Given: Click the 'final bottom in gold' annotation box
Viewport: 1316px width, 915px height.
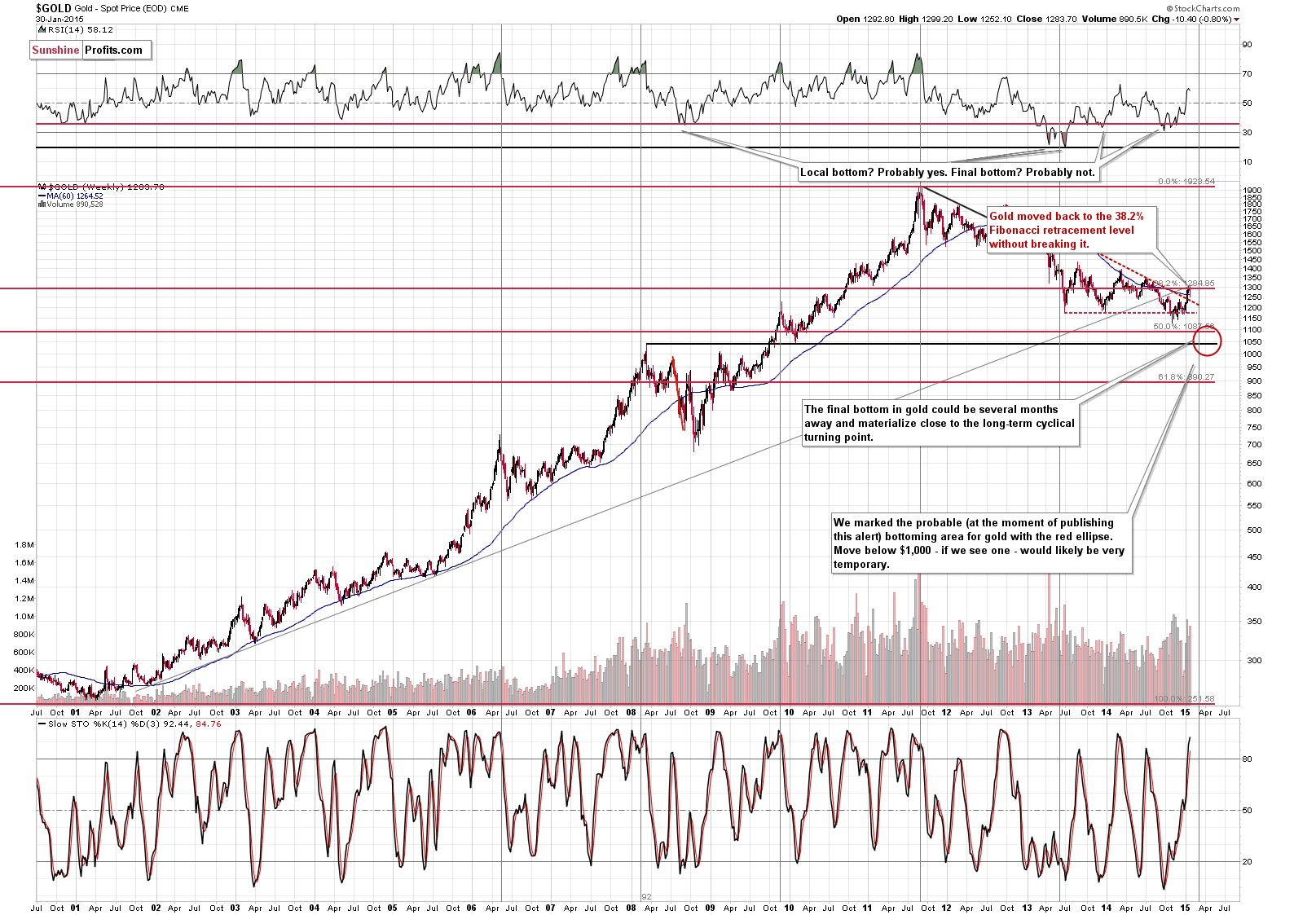Looking at the screenshot, I should (940, 424).
